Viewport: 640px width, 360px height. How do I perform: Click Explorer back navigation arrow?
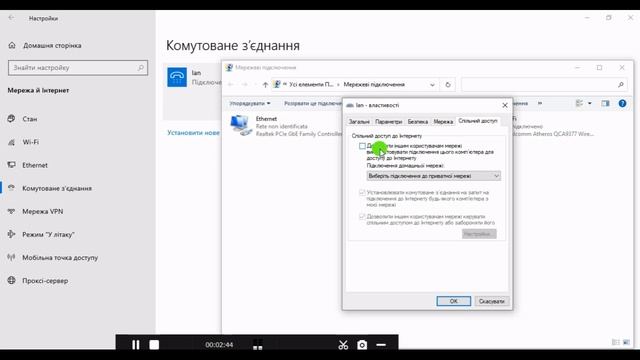pyautogui.click(x=231, y=84)
